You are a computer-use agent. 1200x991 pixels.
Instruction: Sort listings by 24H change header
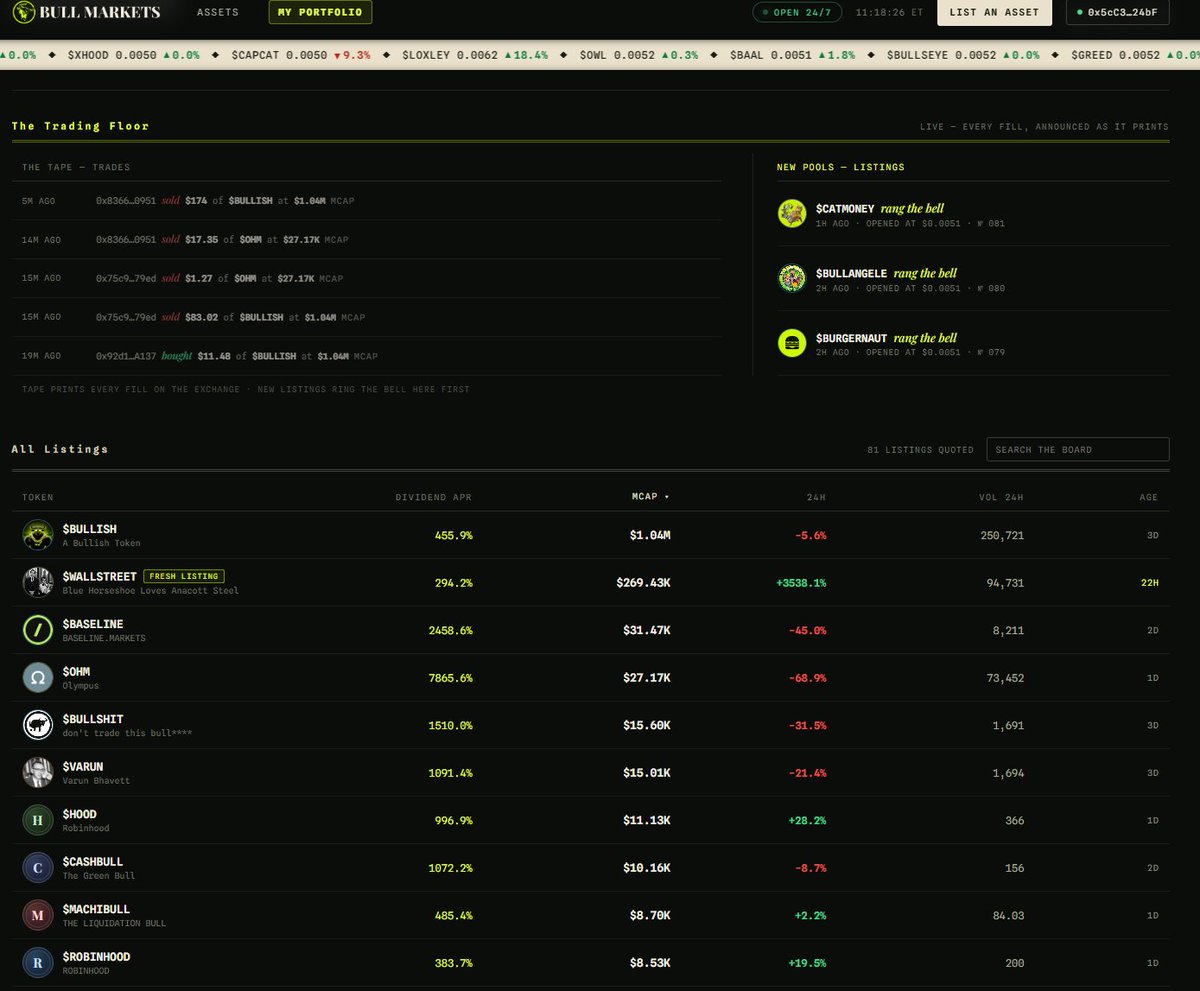pos(817,497)
